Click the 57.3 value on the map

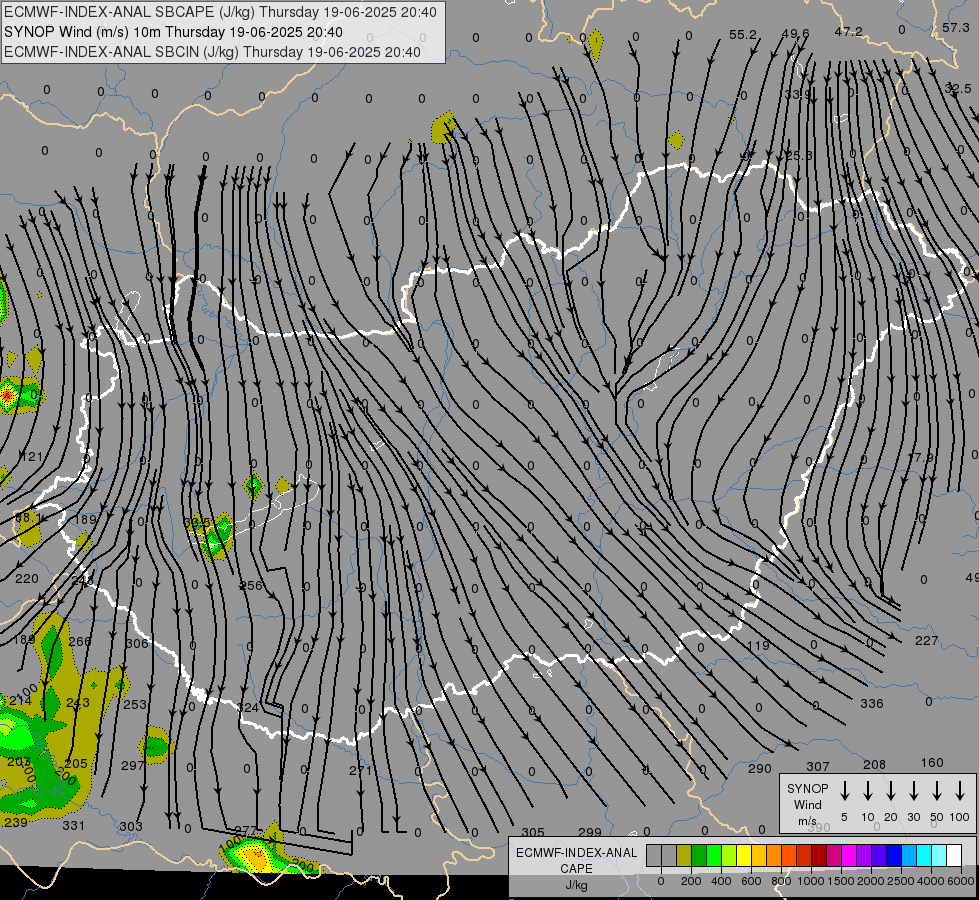[956, 27]
